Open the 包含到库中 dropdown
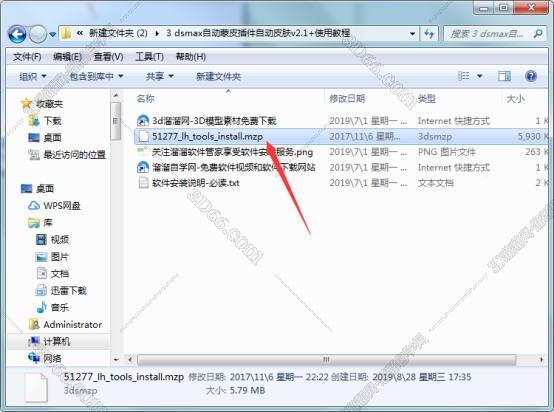 point(96,76)
